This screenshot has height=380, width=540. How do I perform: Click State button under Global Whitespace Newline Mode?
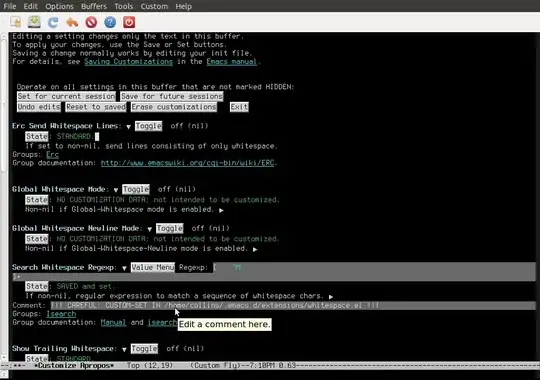pyautogui.click(x=37, y=239)
